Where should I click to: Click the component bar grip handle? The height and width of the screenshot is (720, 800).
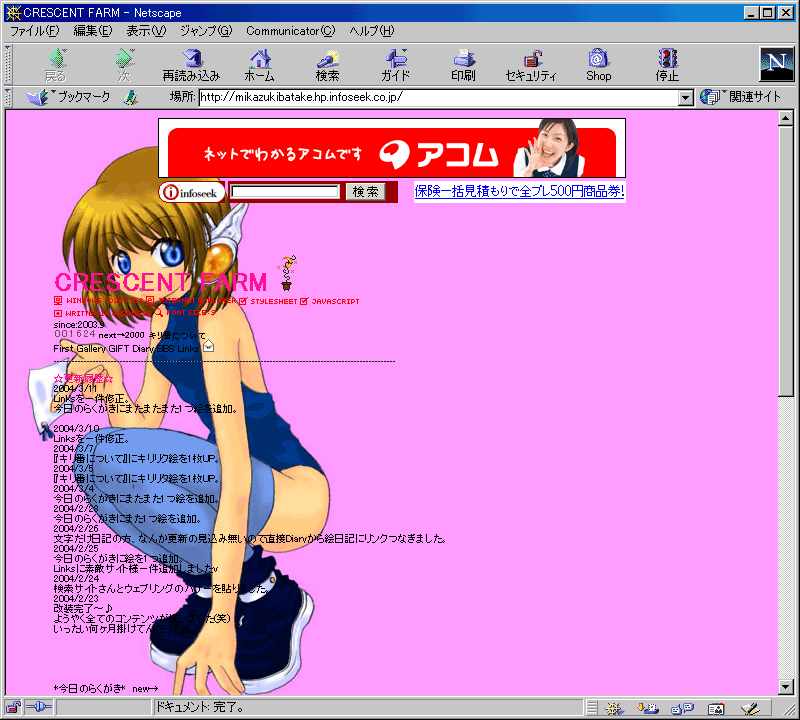tap(591, 708)
